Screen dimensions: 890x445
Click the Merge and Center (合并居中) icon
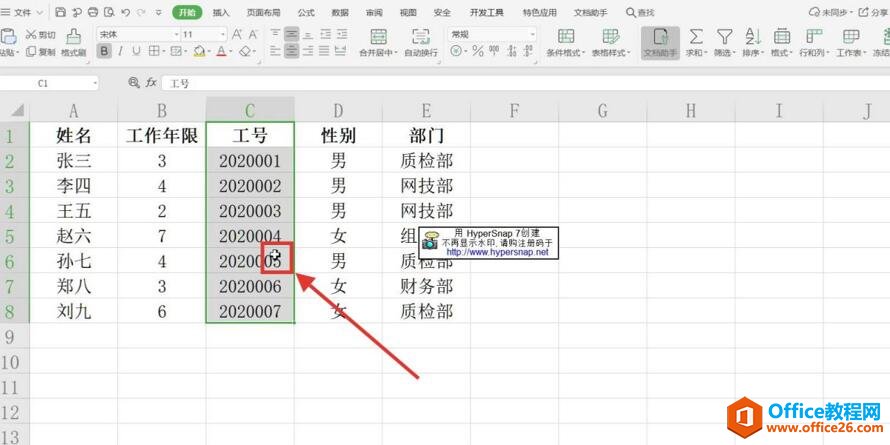[378, 37]
